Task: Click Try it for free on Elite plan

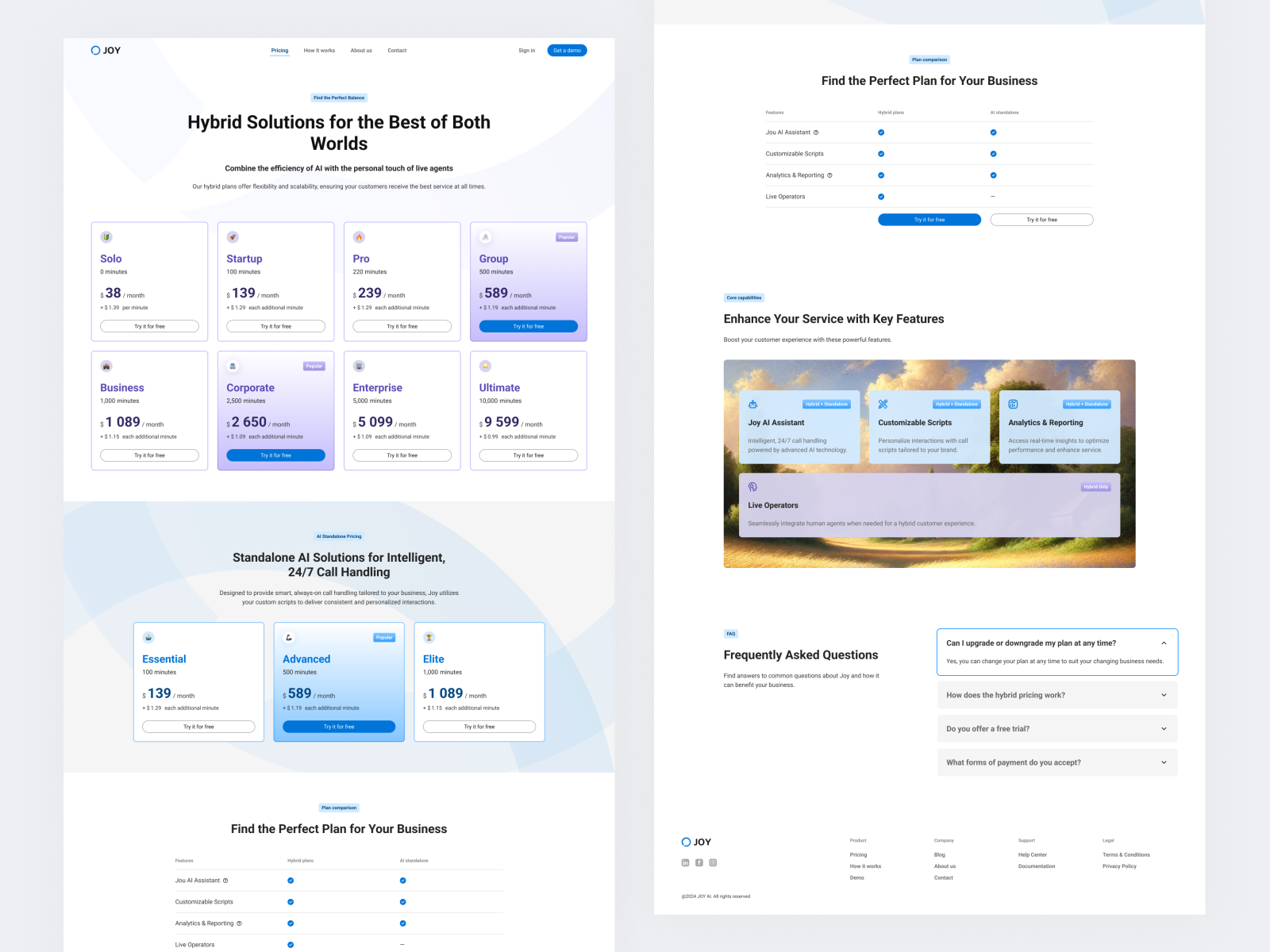Action: pos(479,727)
